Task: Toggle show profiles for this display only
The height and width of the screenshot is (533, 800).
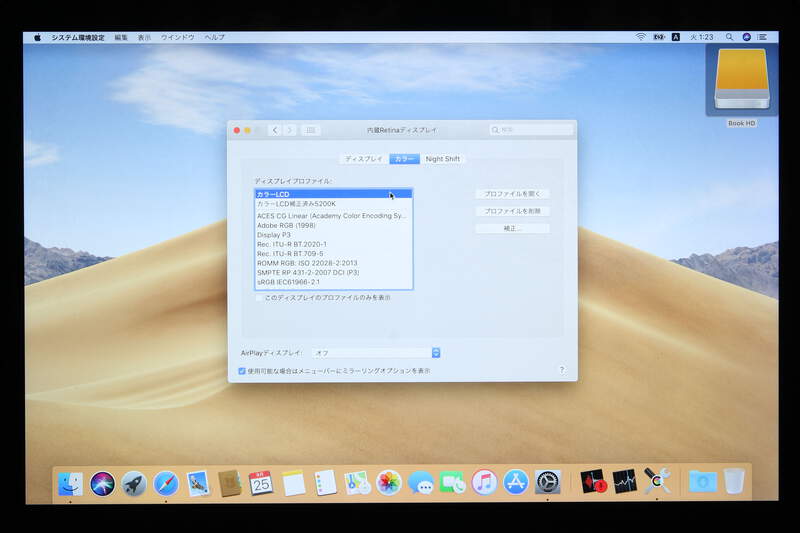Action: point(260,297)
